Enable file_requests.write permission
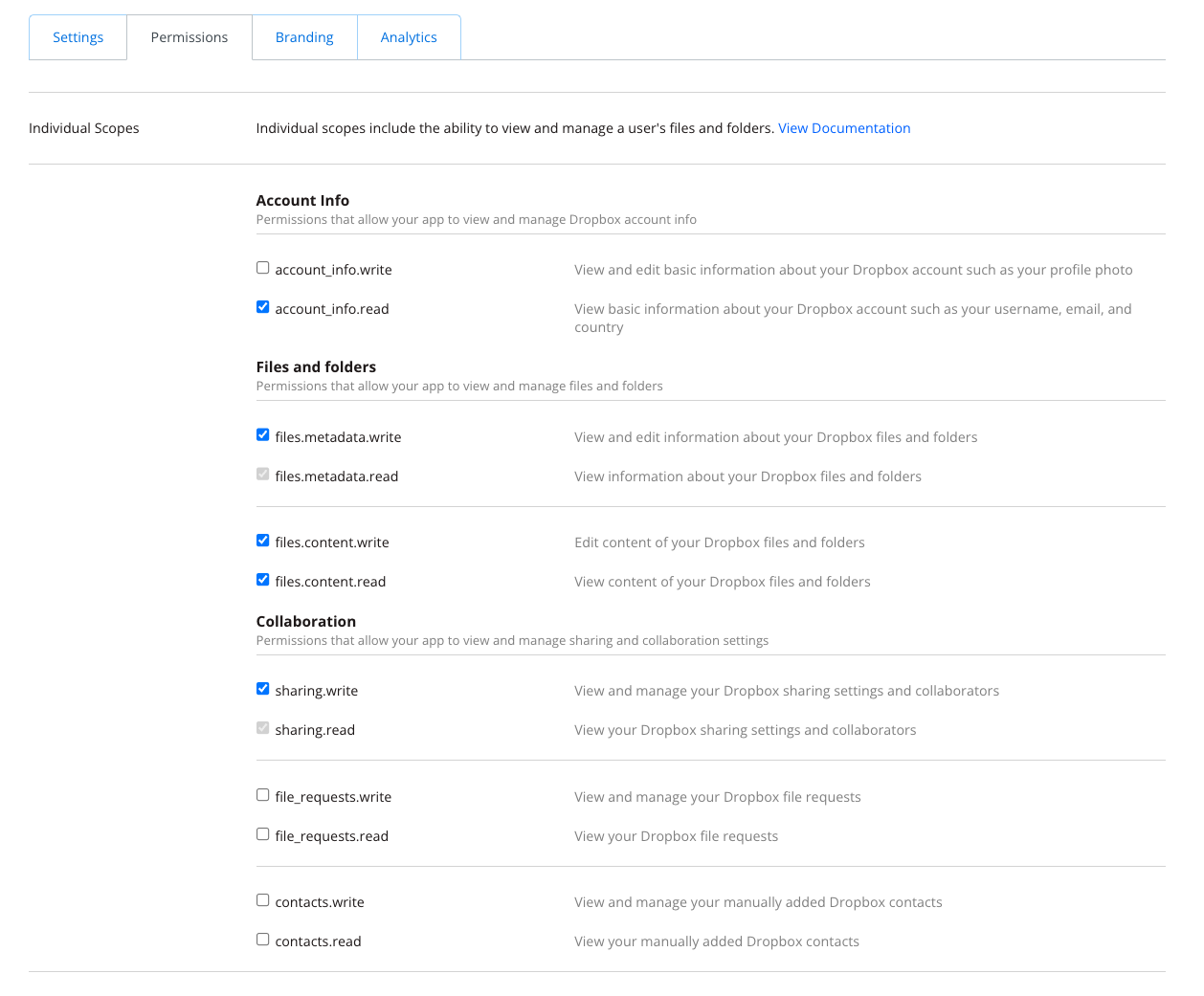Image resolution: width=1204 pixels, height=996 pixels. click(x=263, y=795)
